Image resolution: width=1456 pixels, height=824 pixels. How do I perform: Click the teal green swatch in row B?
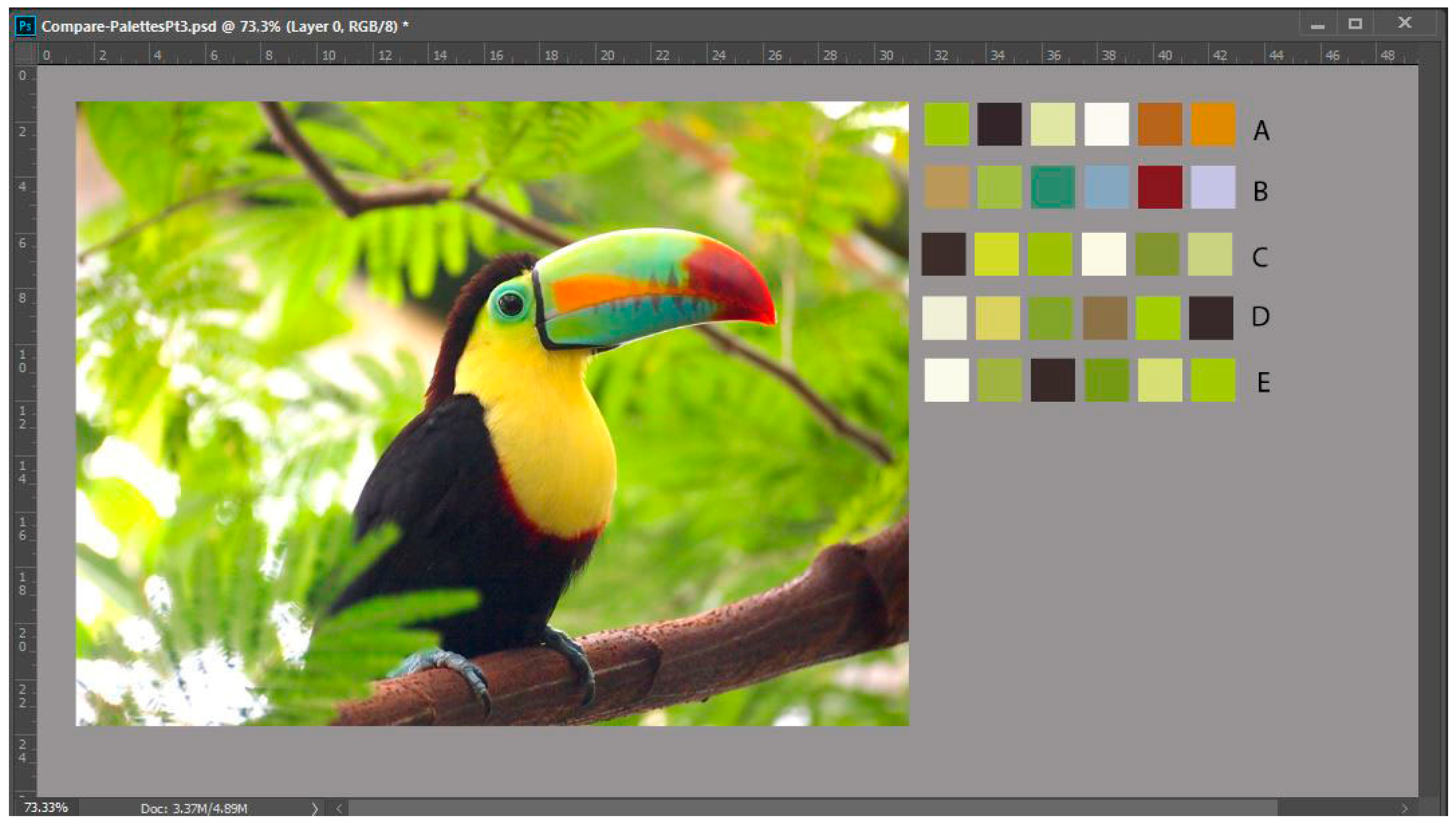pos(1053,187)
